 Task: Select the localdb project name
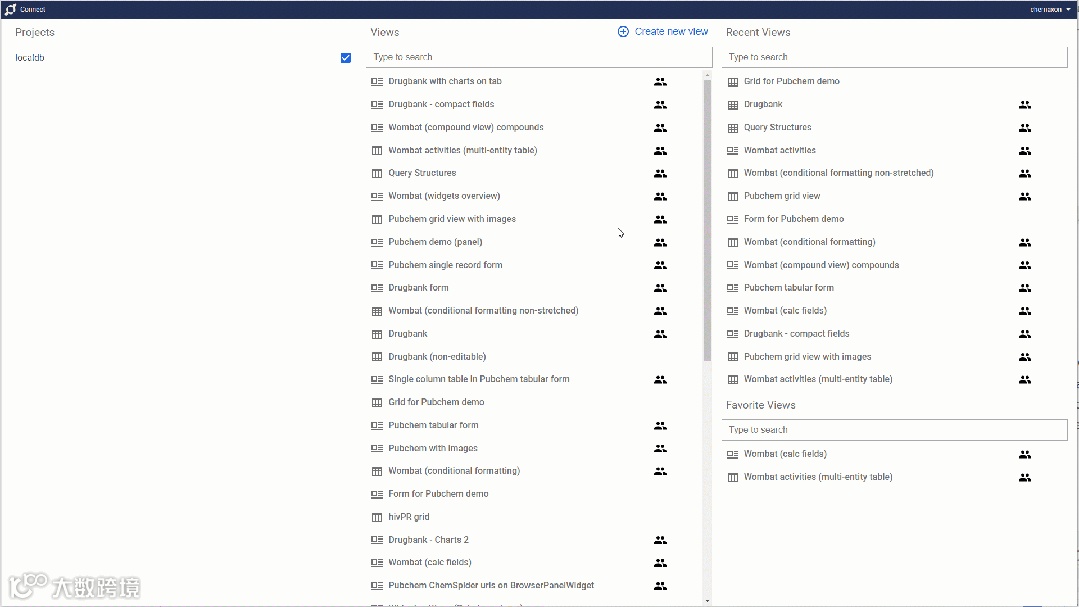click(30, 58)
